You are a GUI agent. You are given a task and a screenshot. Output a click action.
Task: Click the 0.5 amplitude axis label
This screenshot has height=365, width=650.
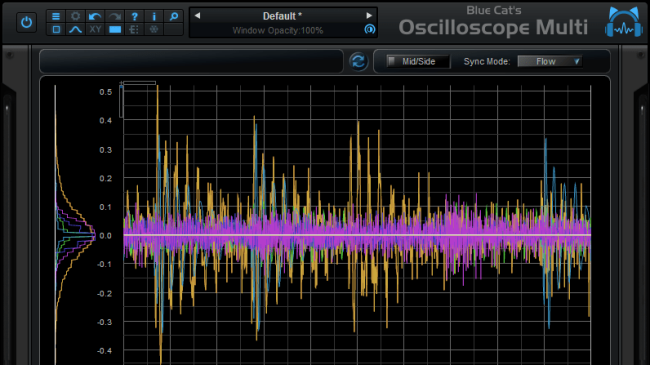106,92
